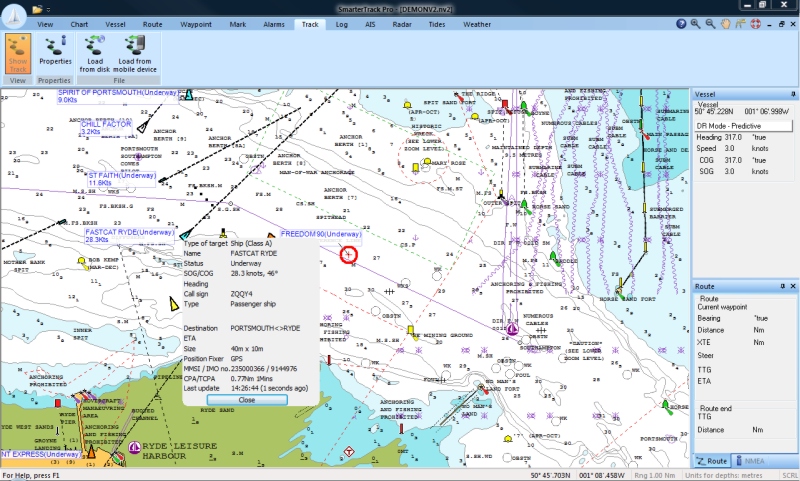Open the AIS ribbon tab
Screen dimensions: 800x481
368,23
